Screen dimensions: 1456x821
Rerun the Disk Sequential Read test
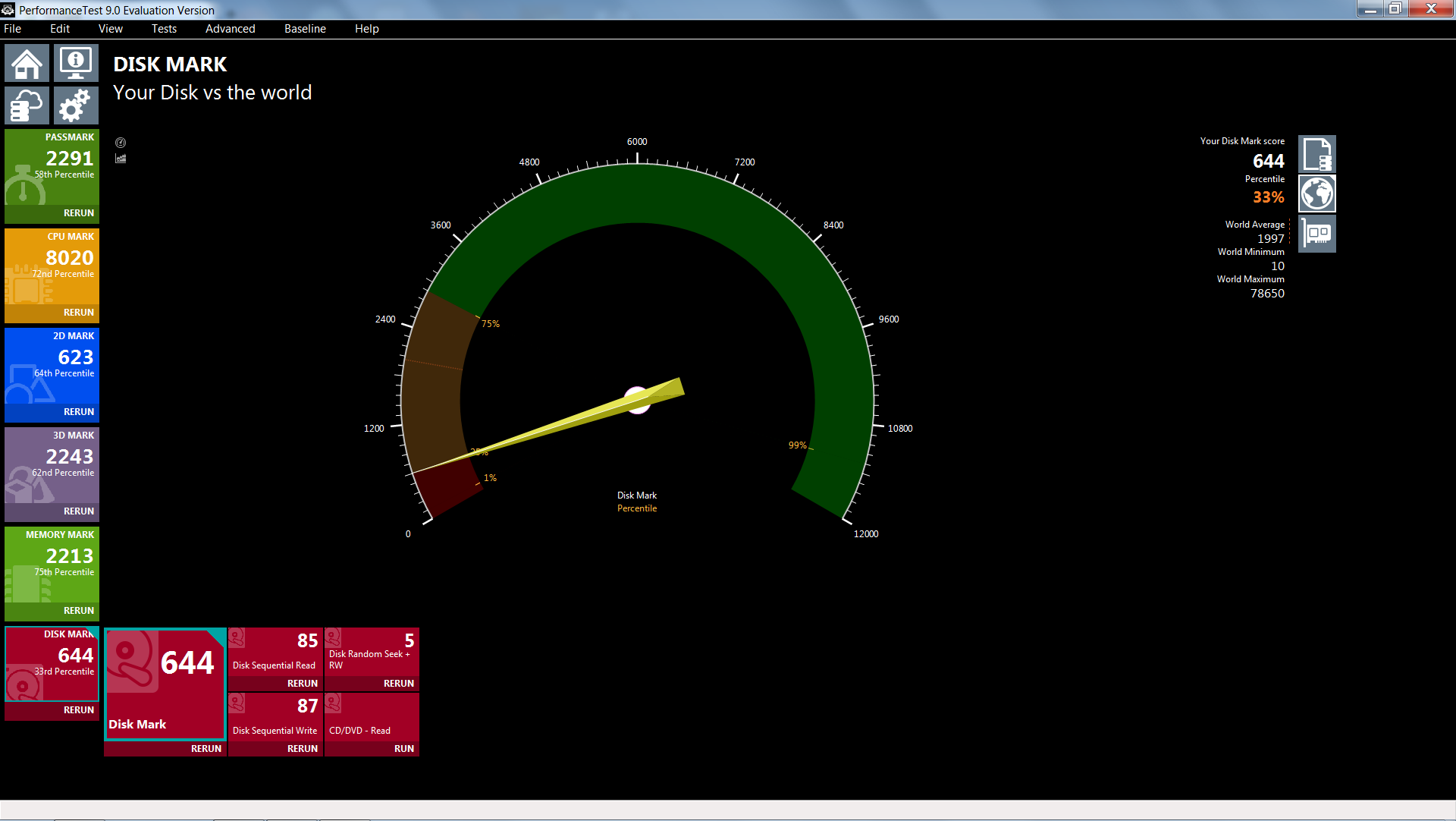[x=303, y=684]
